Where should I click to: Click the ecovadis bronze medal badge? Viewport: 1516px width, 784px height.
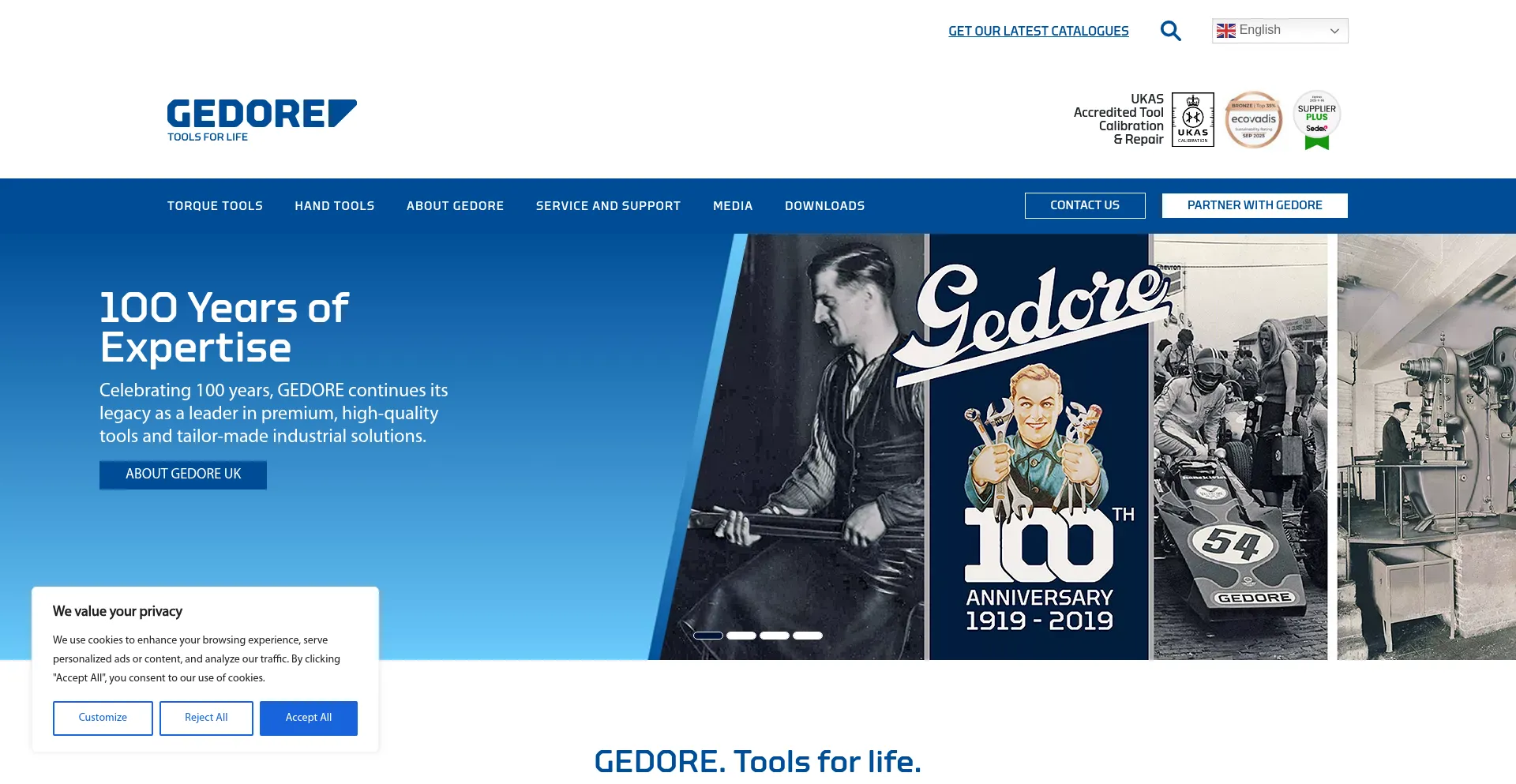[x=1253, y=120]
